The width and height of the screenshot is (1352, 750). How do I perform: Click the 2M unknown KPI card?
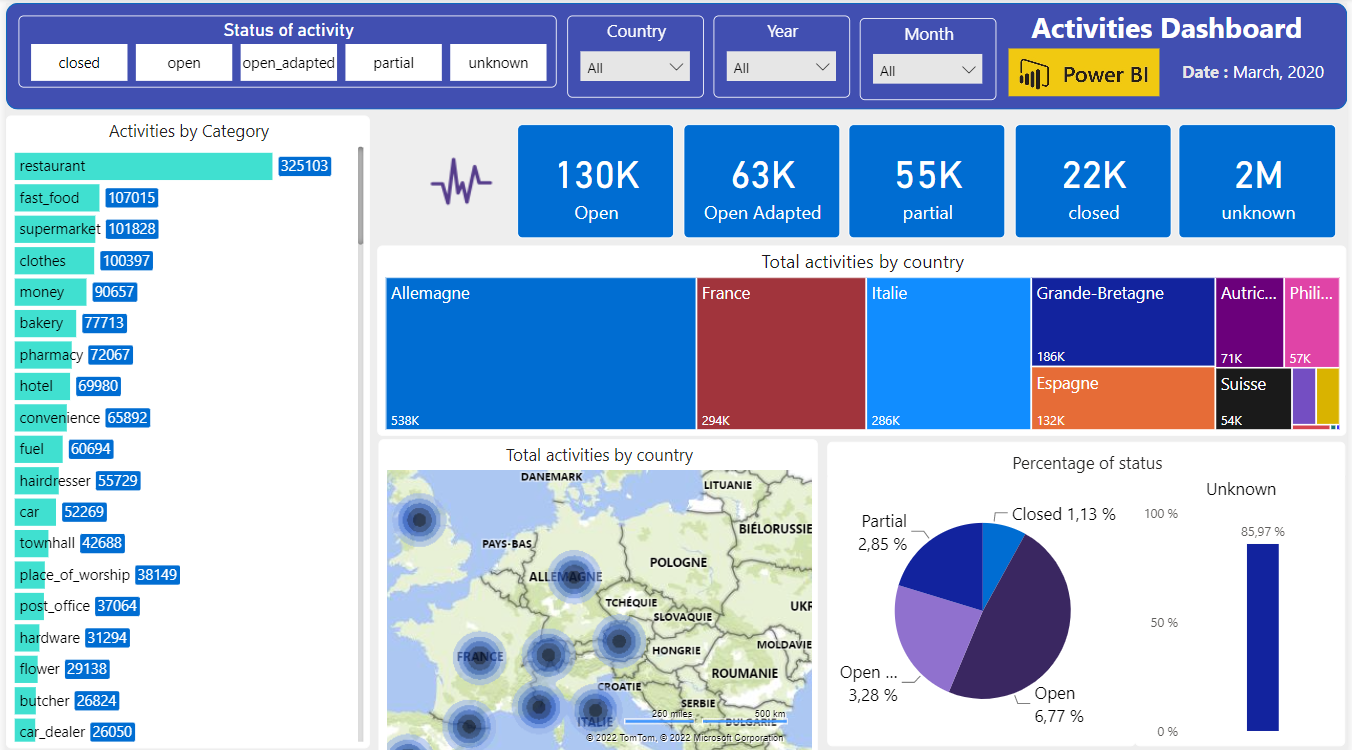[x=1257, y=181]
